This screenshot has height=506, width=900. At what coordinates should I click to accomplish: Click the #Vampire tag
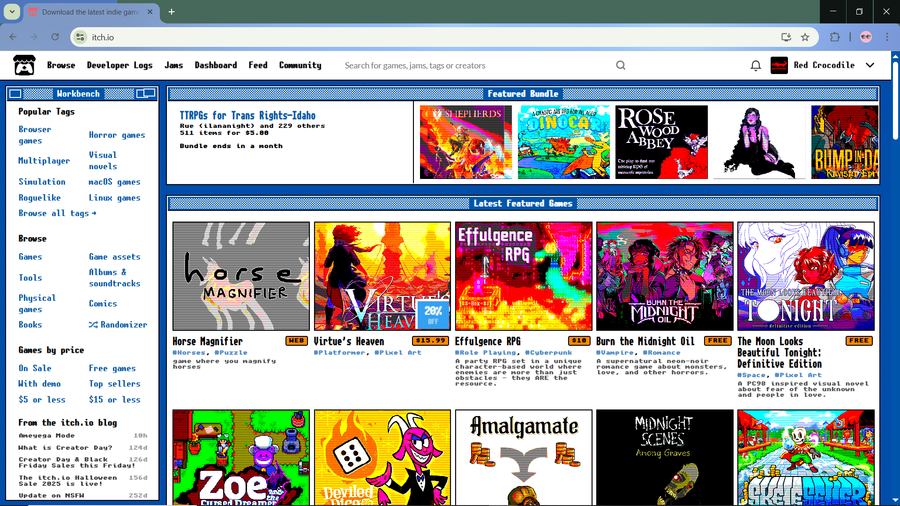(x=615, y=352)
